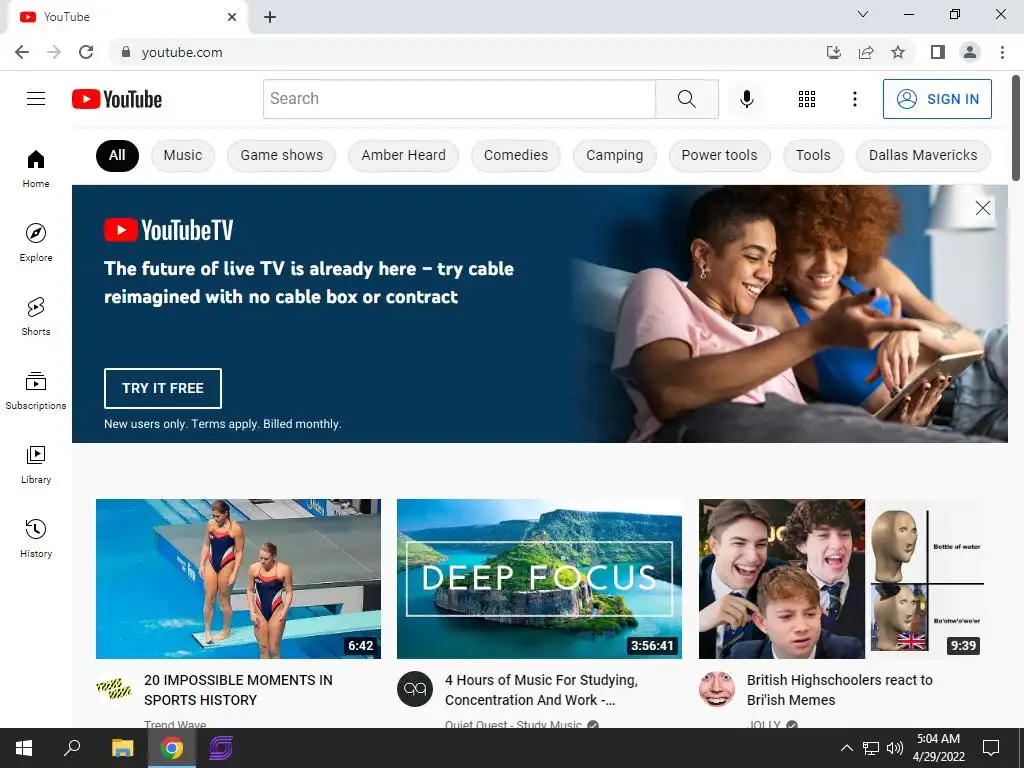
Task: View site info lock icon
Action: (126, 52)
